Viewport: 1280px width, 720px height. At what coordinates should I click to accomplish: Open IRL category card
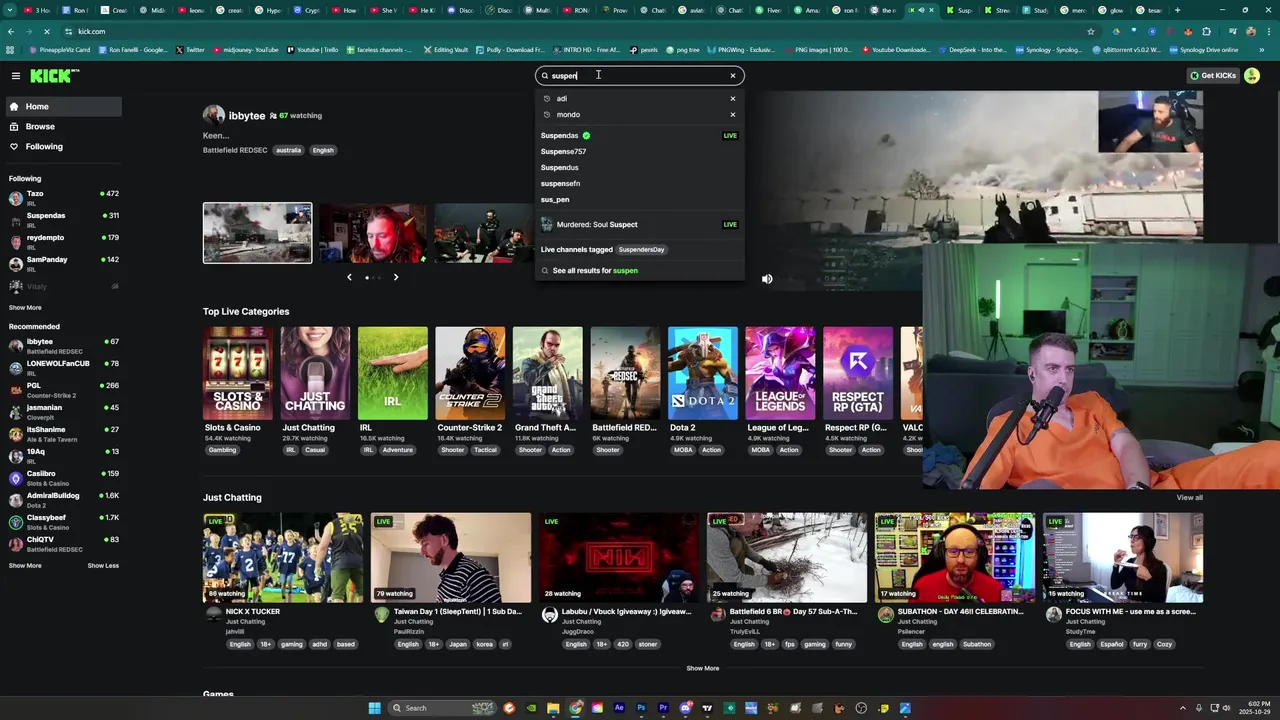(393, 373)
